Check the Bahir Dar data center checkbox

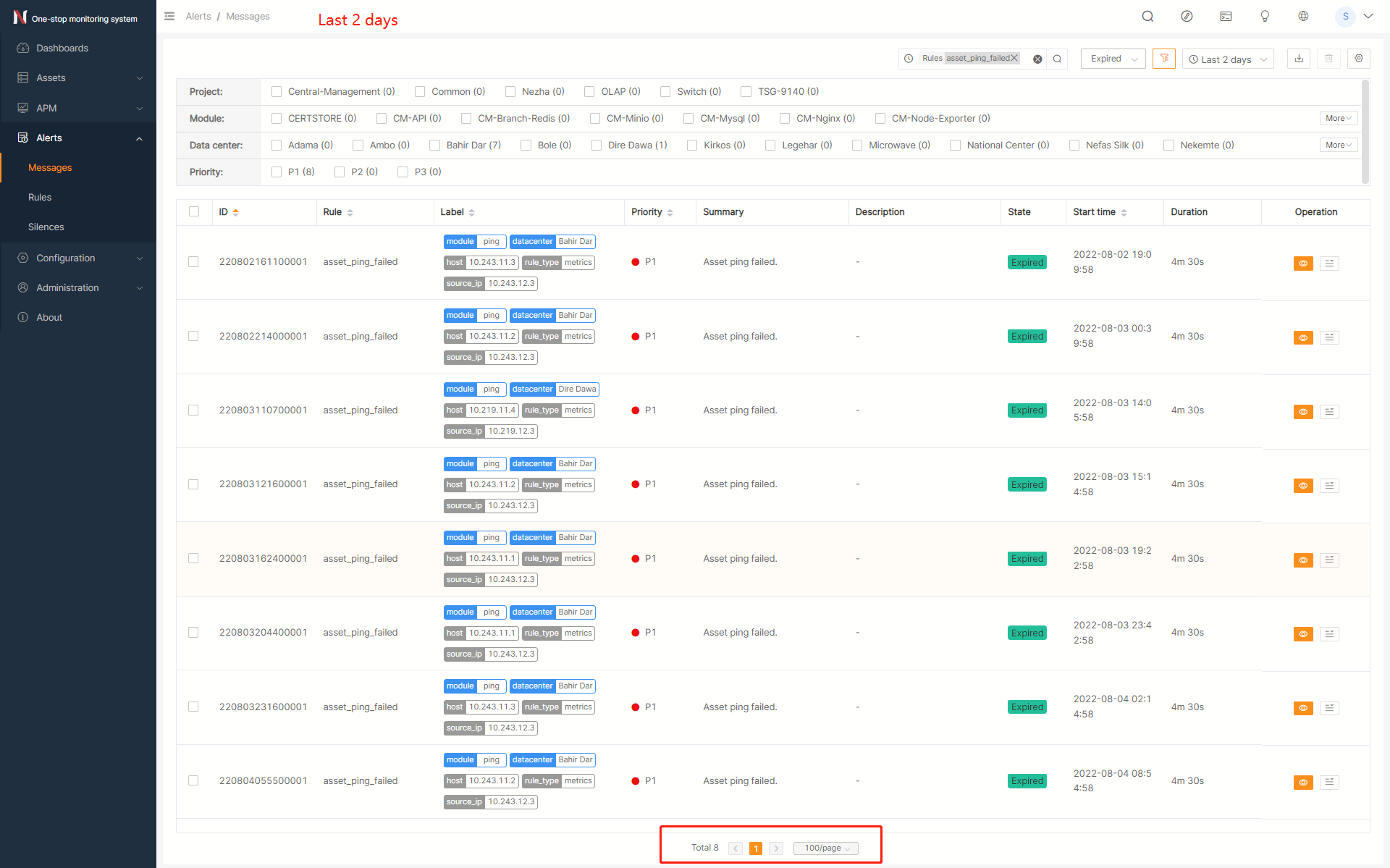click(x=435, y=146)
